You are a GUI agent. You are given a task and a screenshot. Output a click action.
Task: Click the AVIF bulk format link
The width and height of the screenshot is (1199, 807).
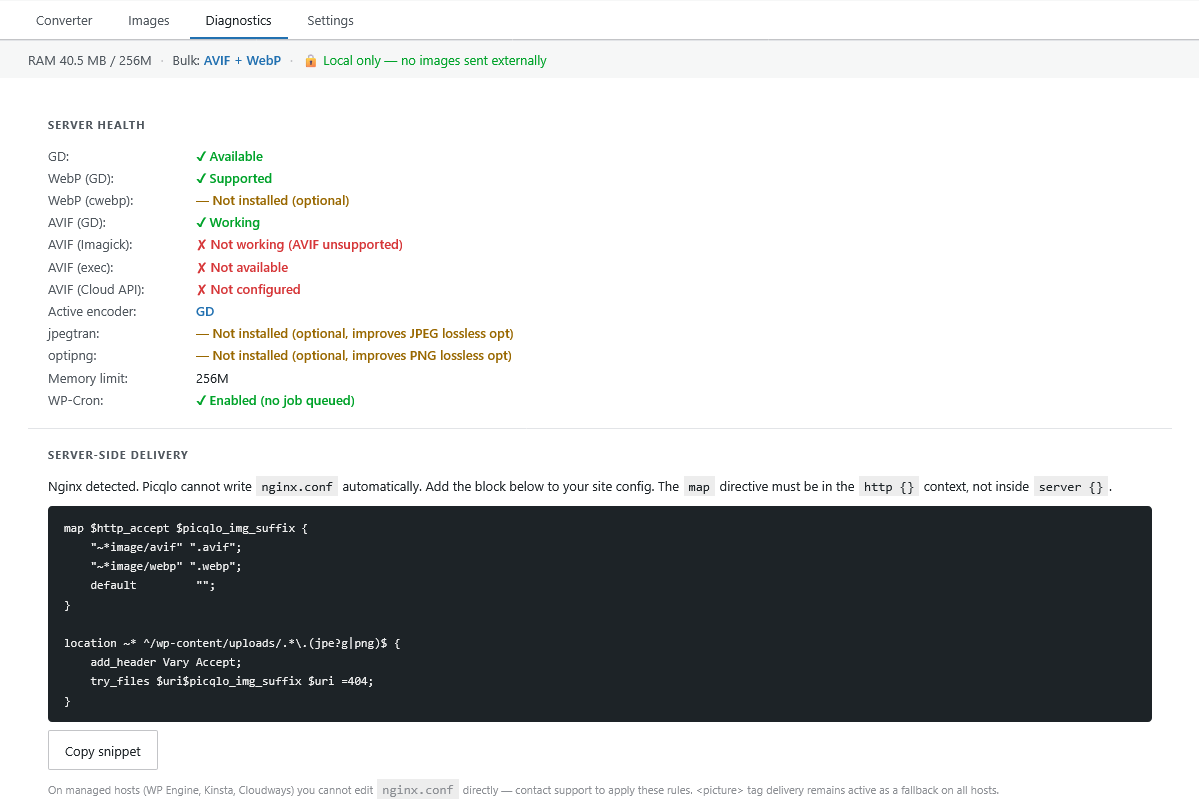tap(216, 60)
